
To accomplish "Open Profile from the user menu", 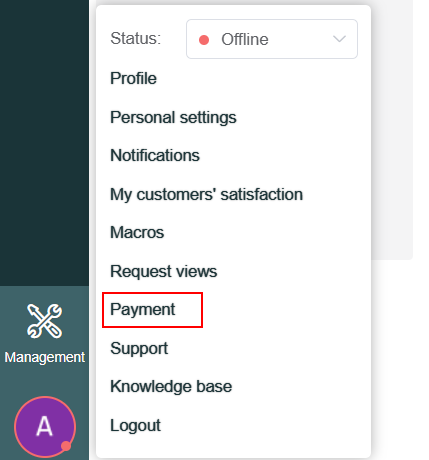I will click(x=133, y=78).
